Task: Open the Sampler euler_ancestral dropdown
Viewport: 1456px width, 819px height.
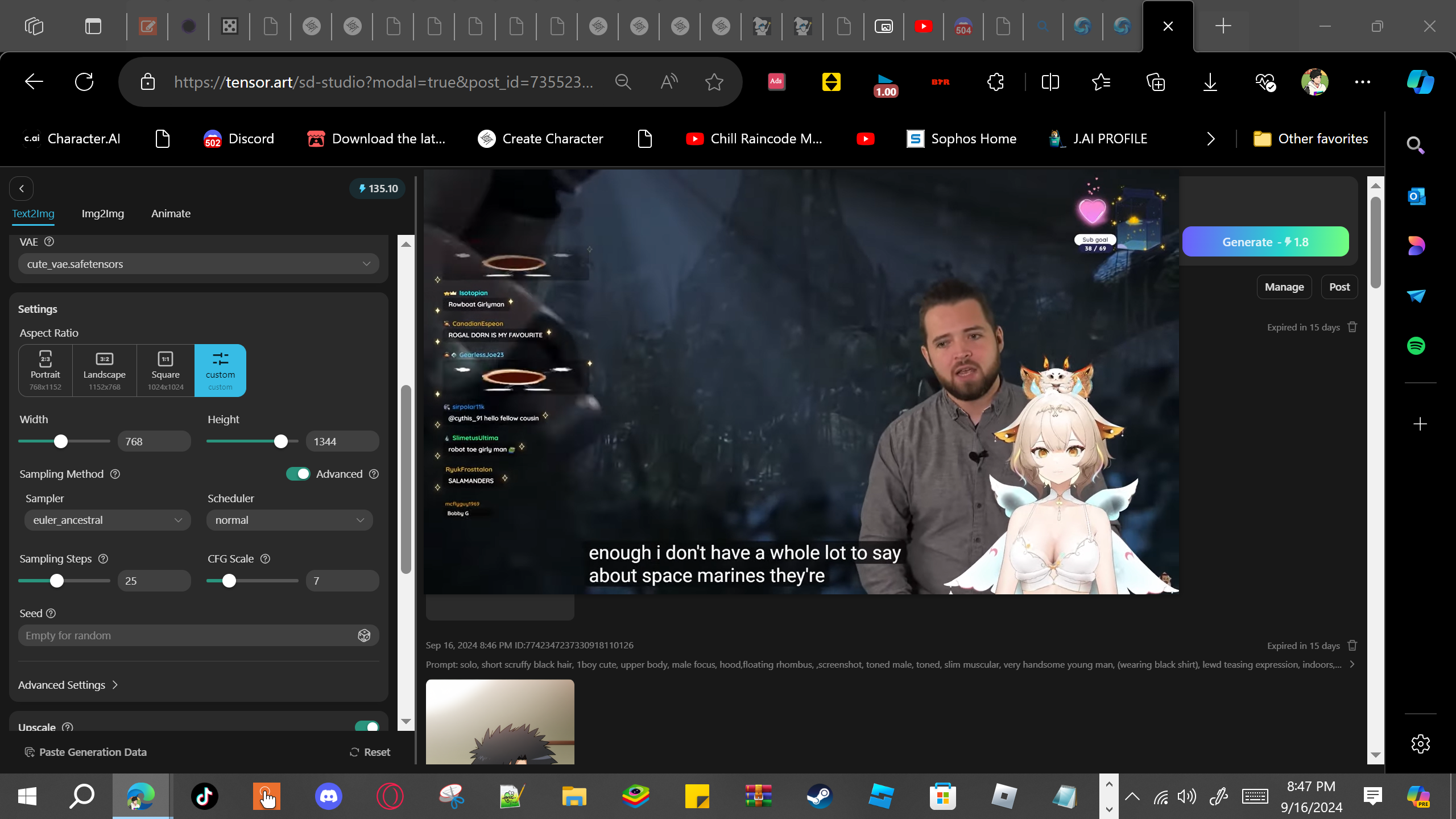Action: click(x=107, y=520)
